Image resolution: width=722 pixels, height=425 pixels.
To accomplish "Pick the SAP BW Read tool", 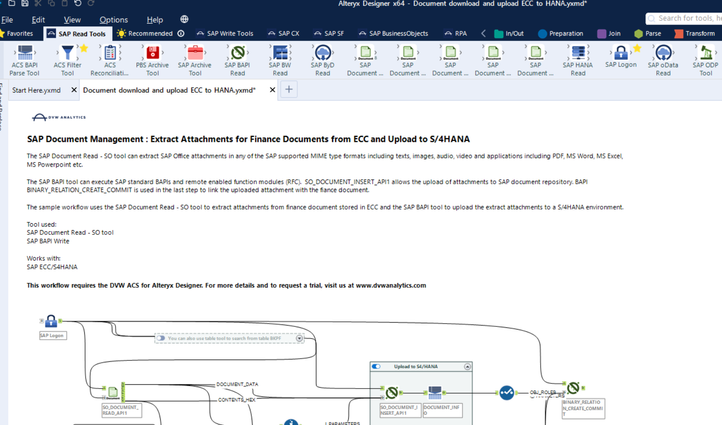I will [x=280, y=60].
